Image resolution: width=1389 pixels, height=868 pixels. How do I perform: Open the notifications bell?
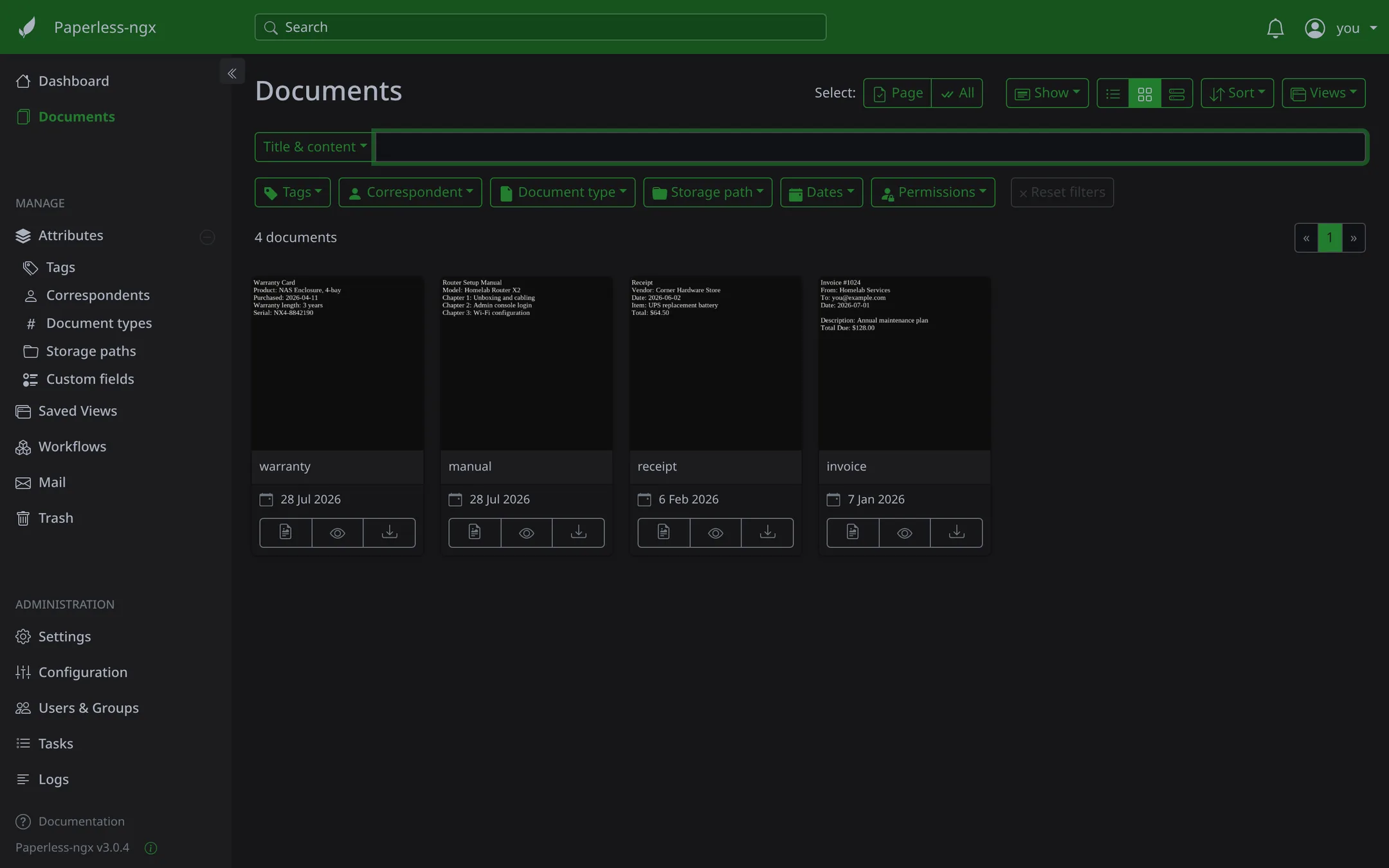1275,28
